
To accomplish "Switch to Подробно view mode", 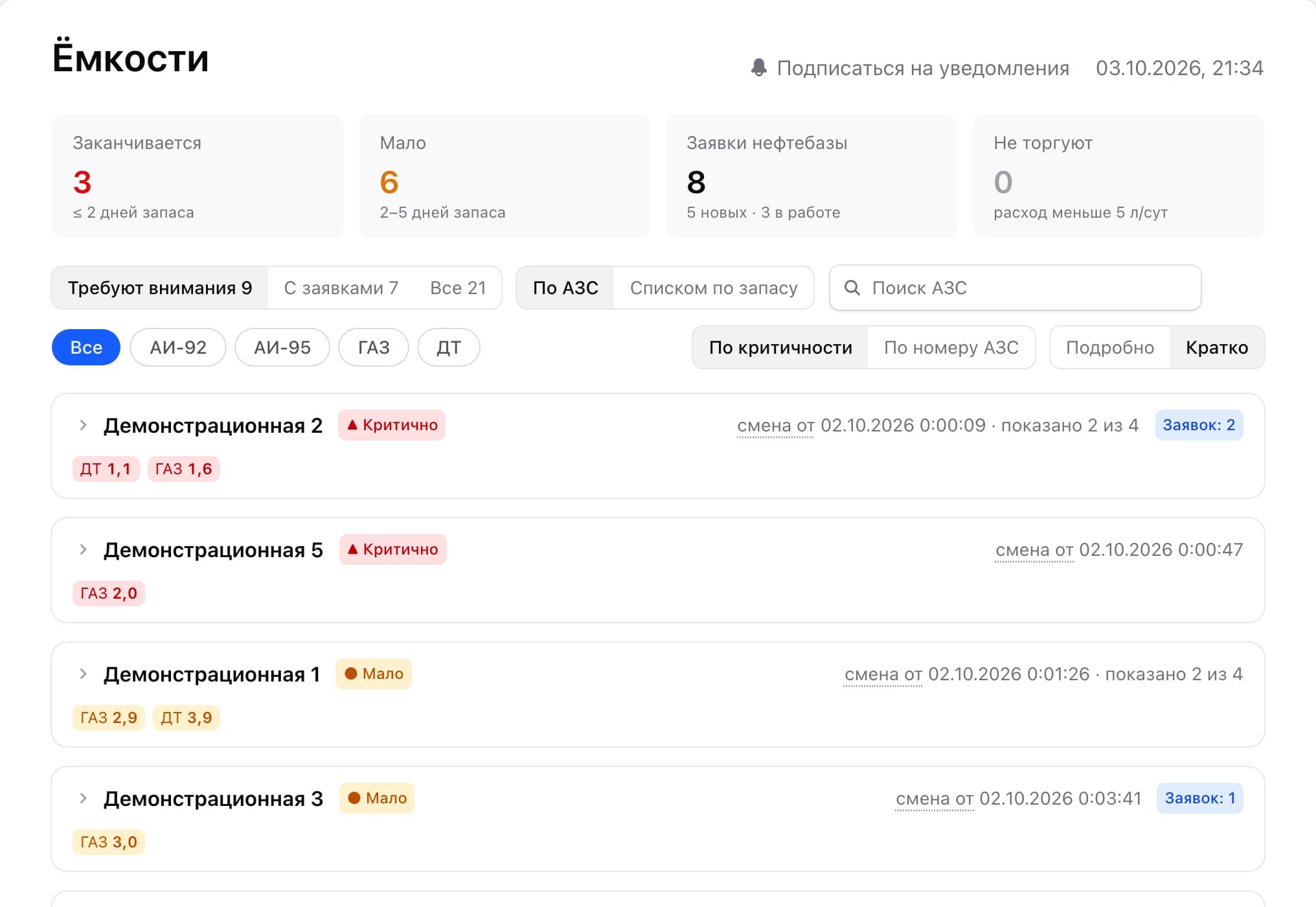I will click(x=1110, y=347).
